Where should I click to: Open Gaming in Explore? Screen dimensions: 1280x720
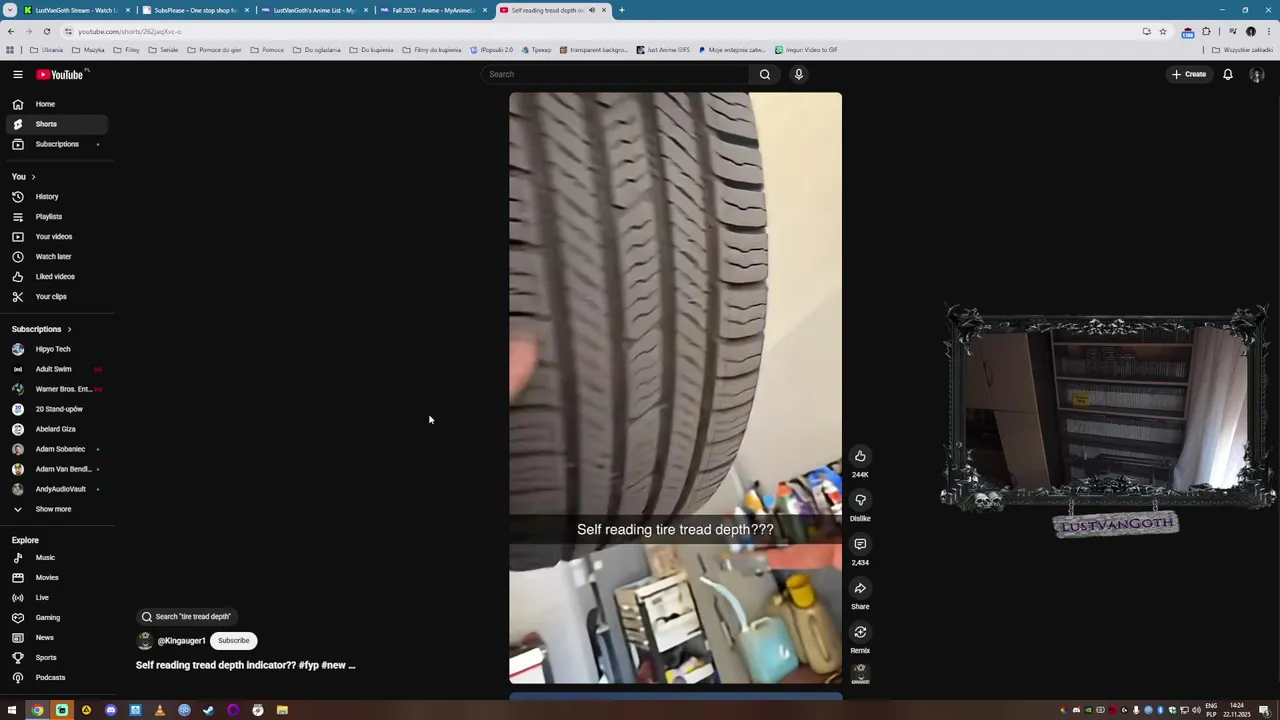coord(56,618)
